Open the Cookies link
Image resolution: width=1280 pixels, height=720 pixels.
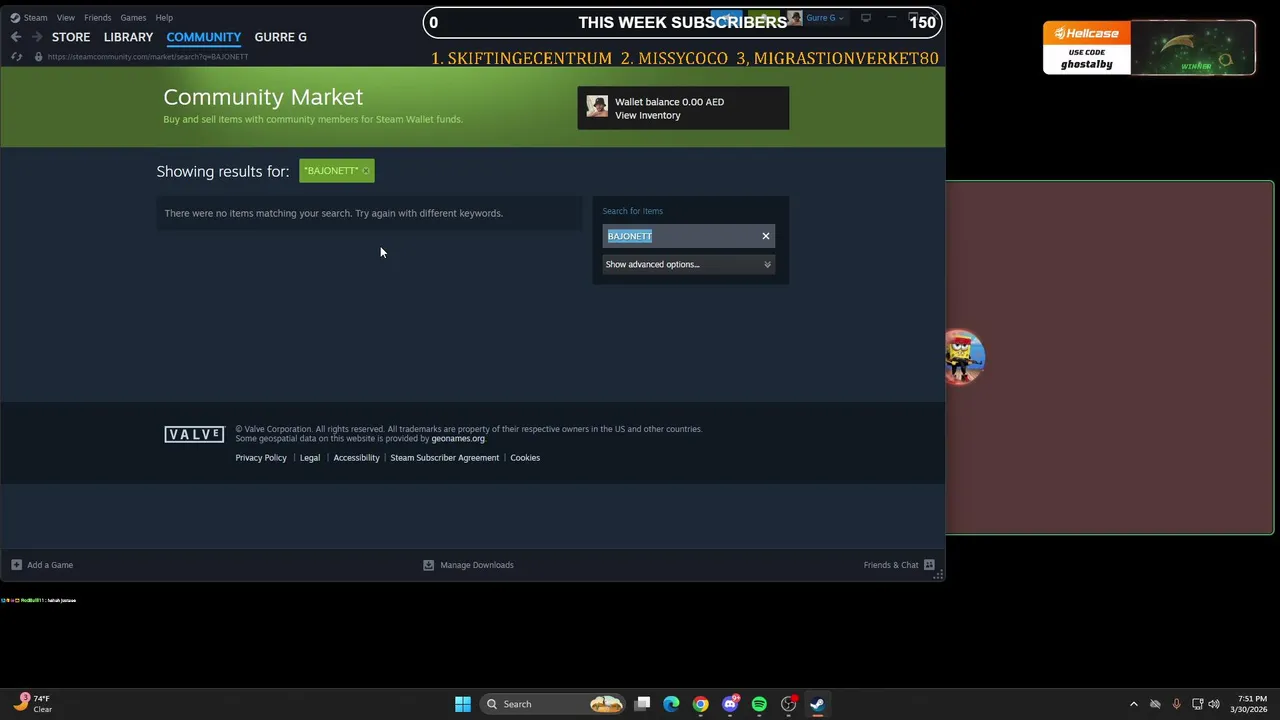525,458
